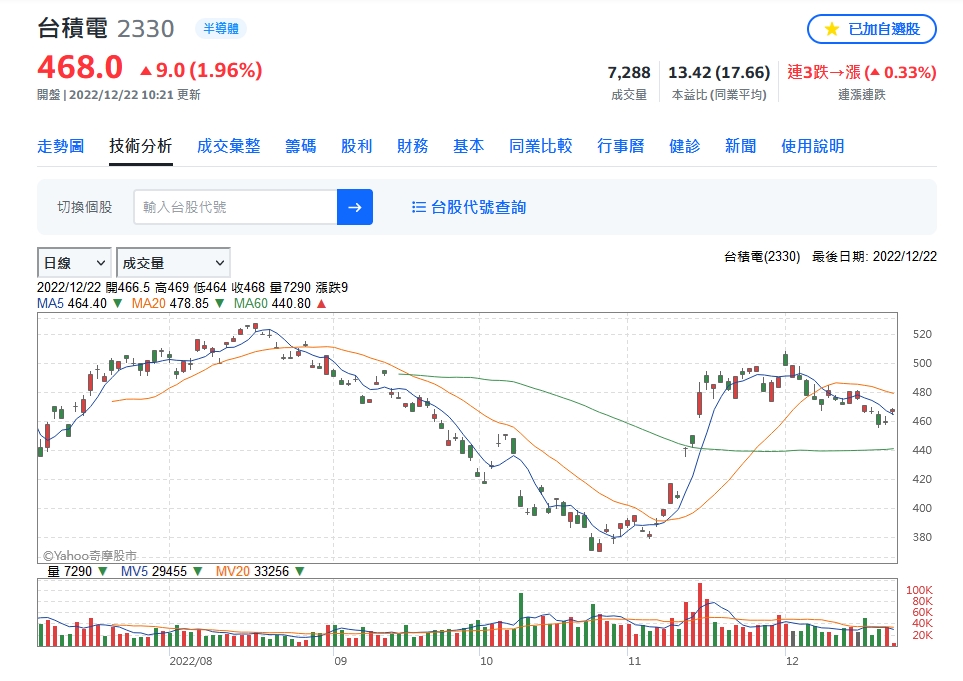Click the 2022/08 x-axis label
The image size is (963, 681).
191,661
